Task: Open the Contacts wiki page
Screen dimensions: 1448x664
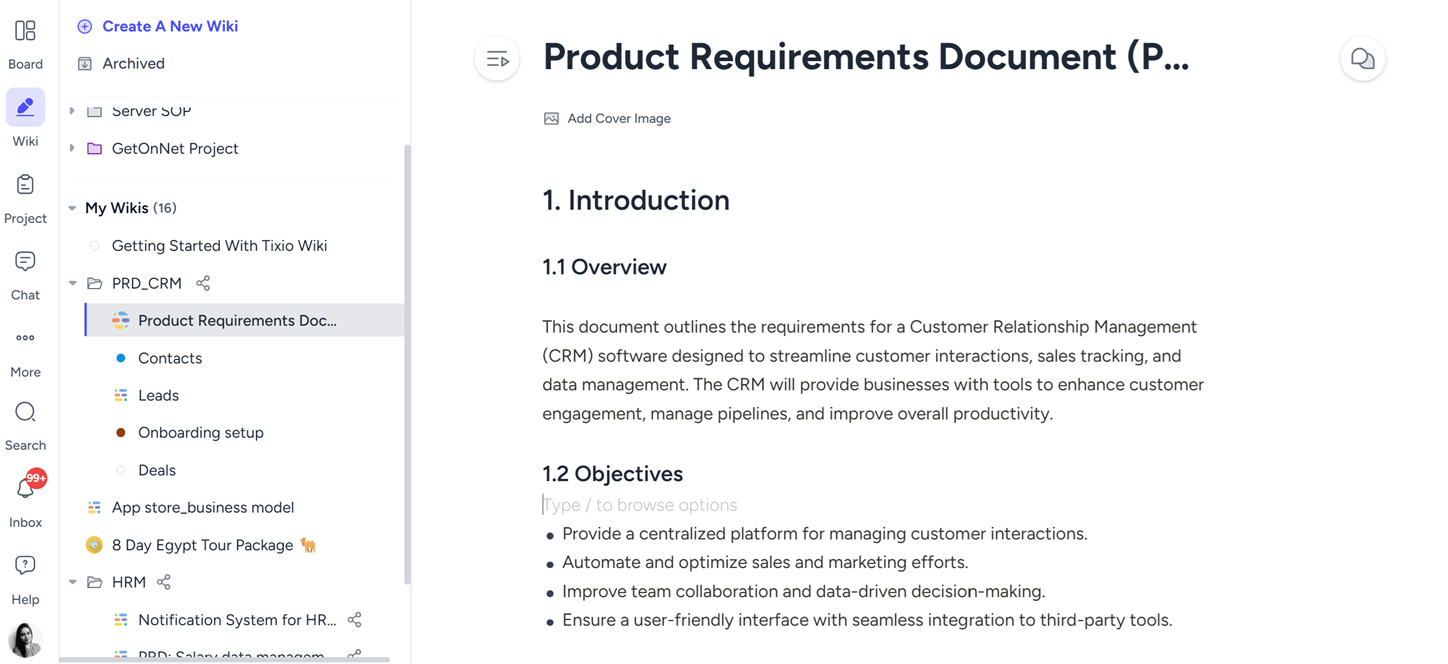Action: click(170, 357)
